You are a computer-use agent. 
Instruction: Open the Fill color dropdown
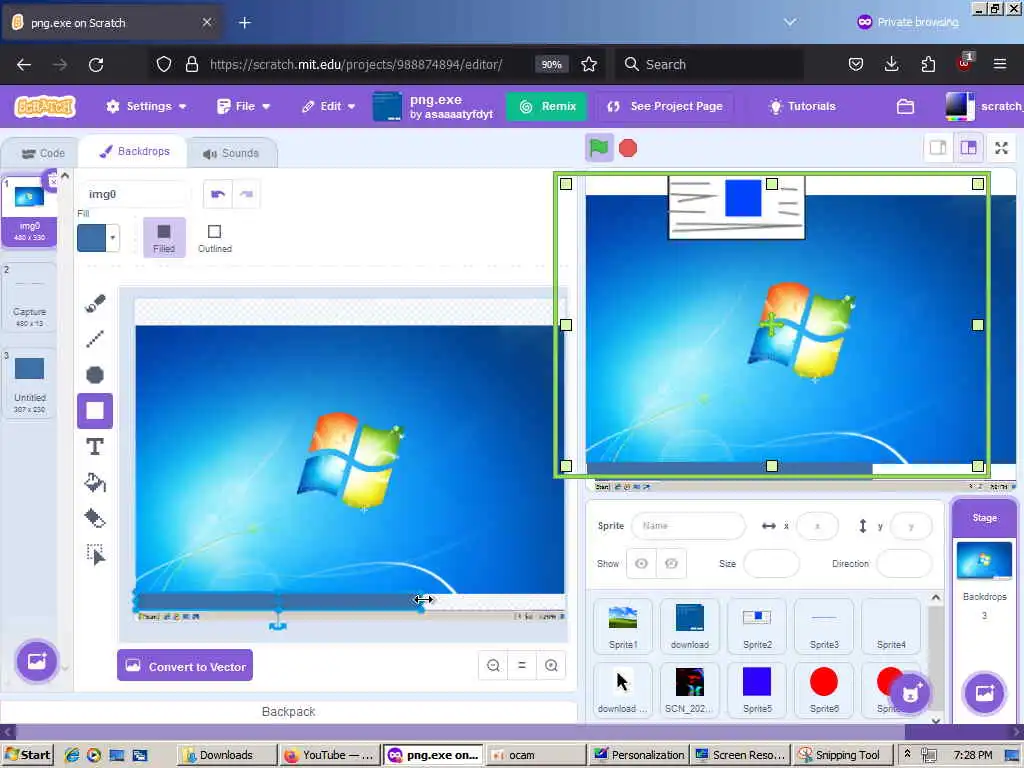113,238
